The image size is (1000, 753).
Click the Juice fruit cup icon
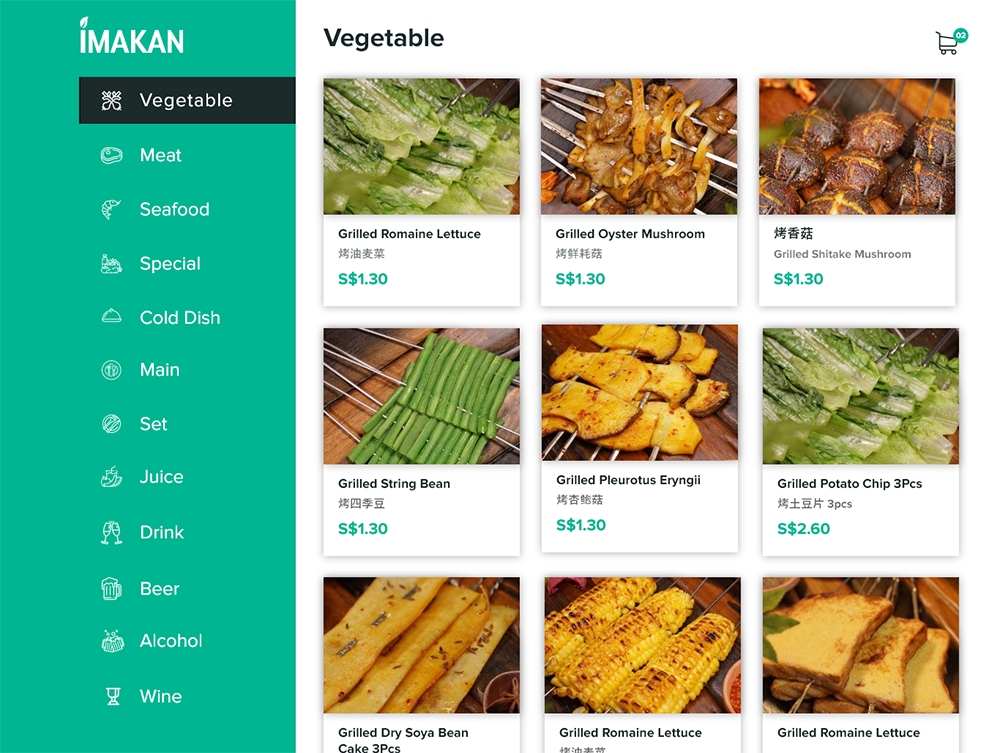[x=112, y=477]
